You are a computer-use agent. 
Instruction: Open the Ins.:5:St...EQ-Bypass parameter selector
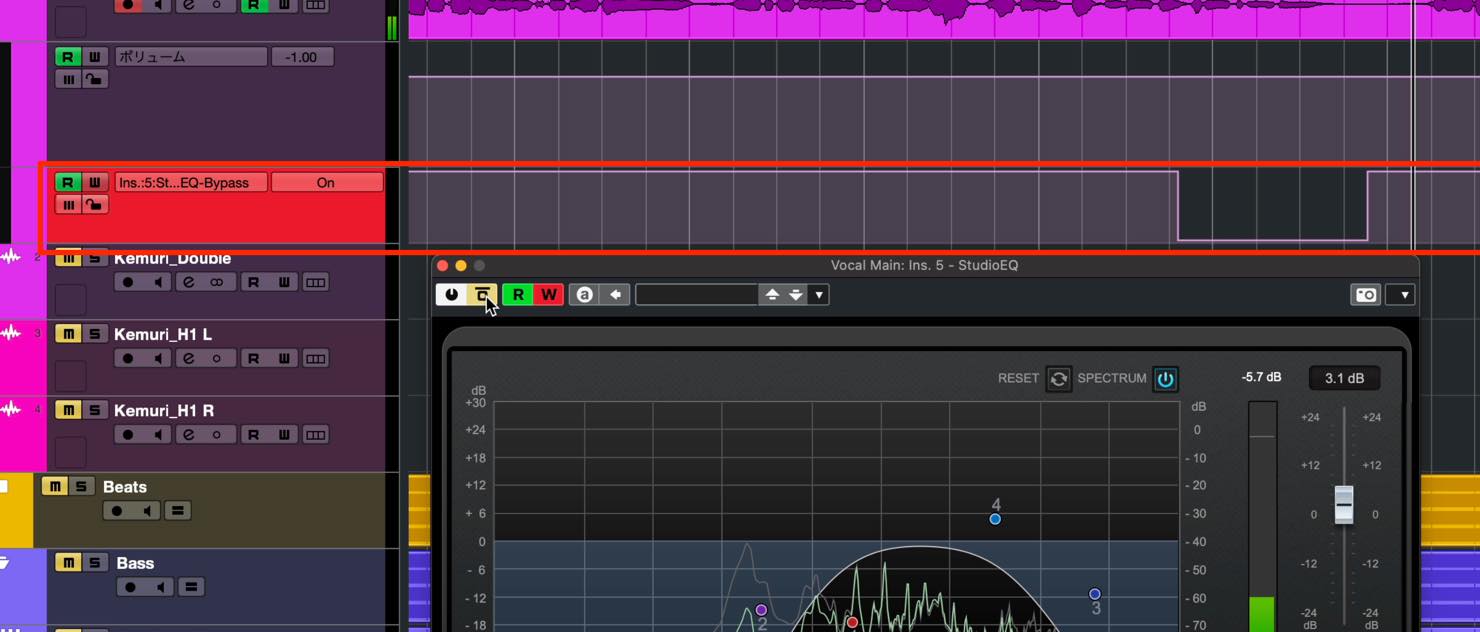point(191,182)
